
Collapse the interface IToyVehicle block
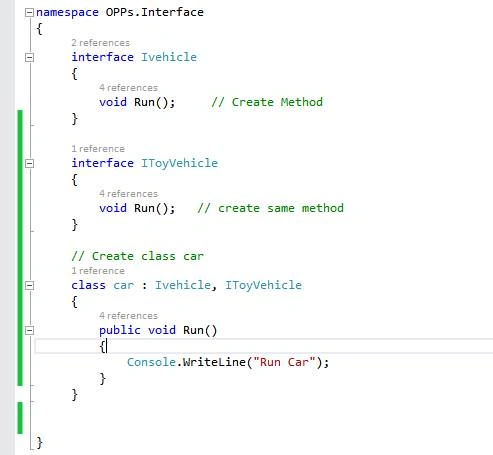coord(30,164)
